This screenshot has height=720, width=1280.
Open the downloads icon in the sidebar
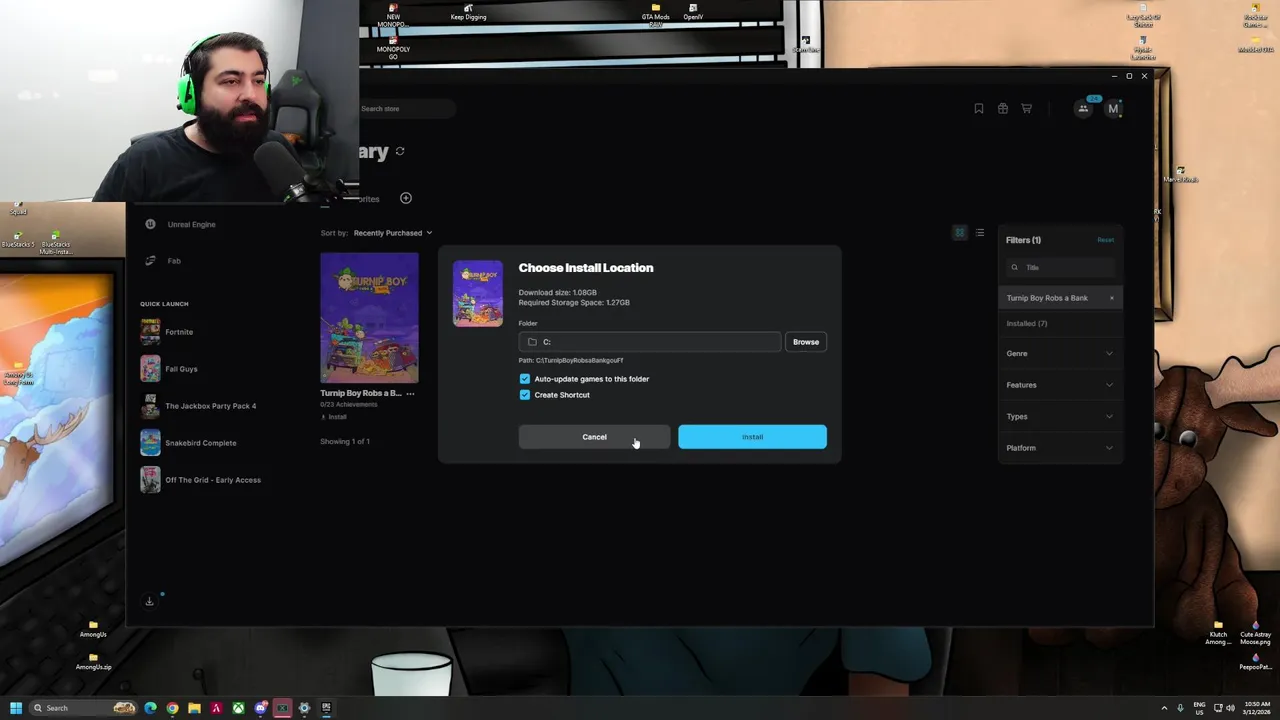click(x=150, y=601)
